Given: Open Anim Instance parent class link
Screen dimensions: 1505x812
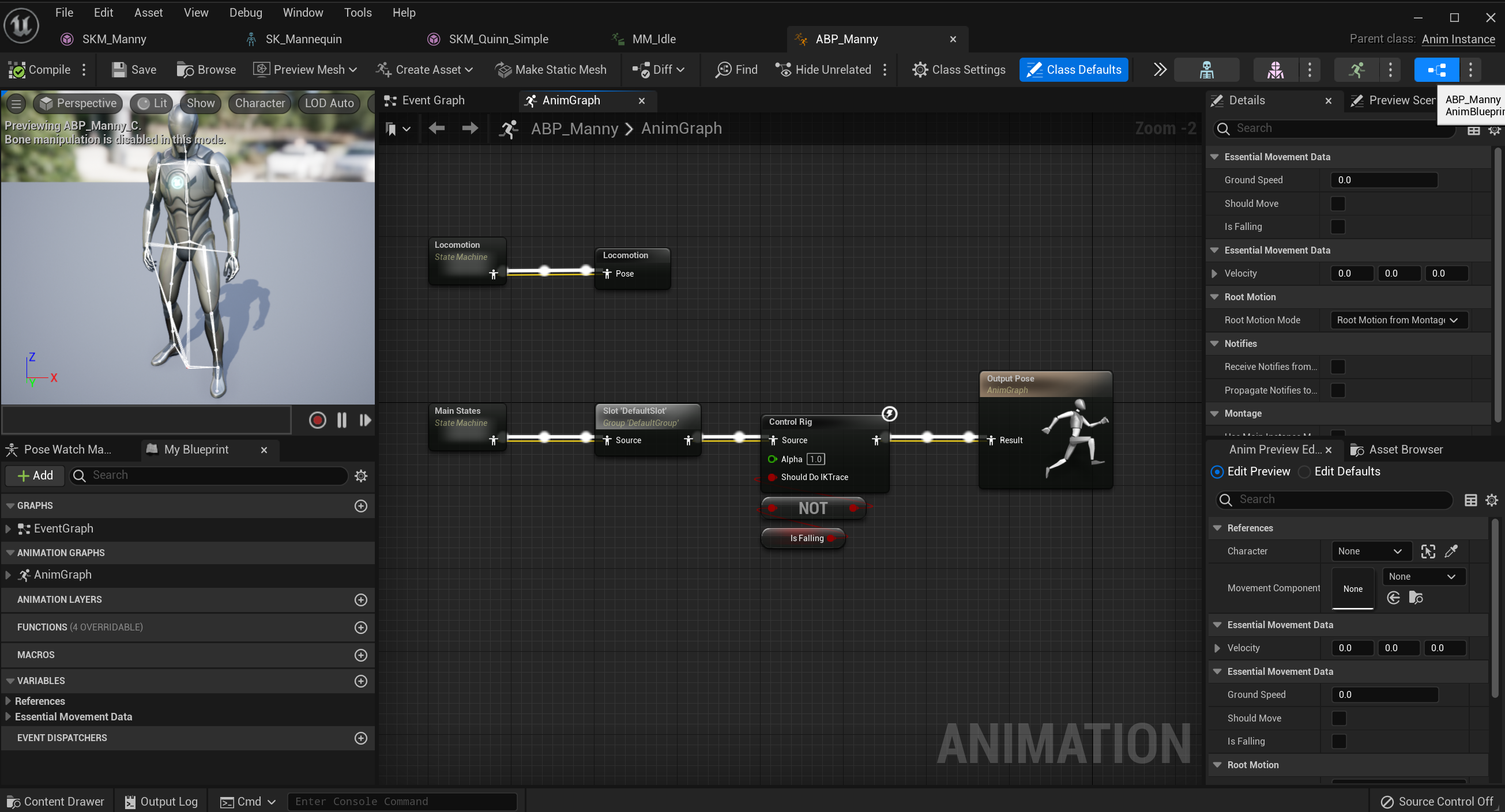Looking at the screenshot, I should (x=1458, y=39).
